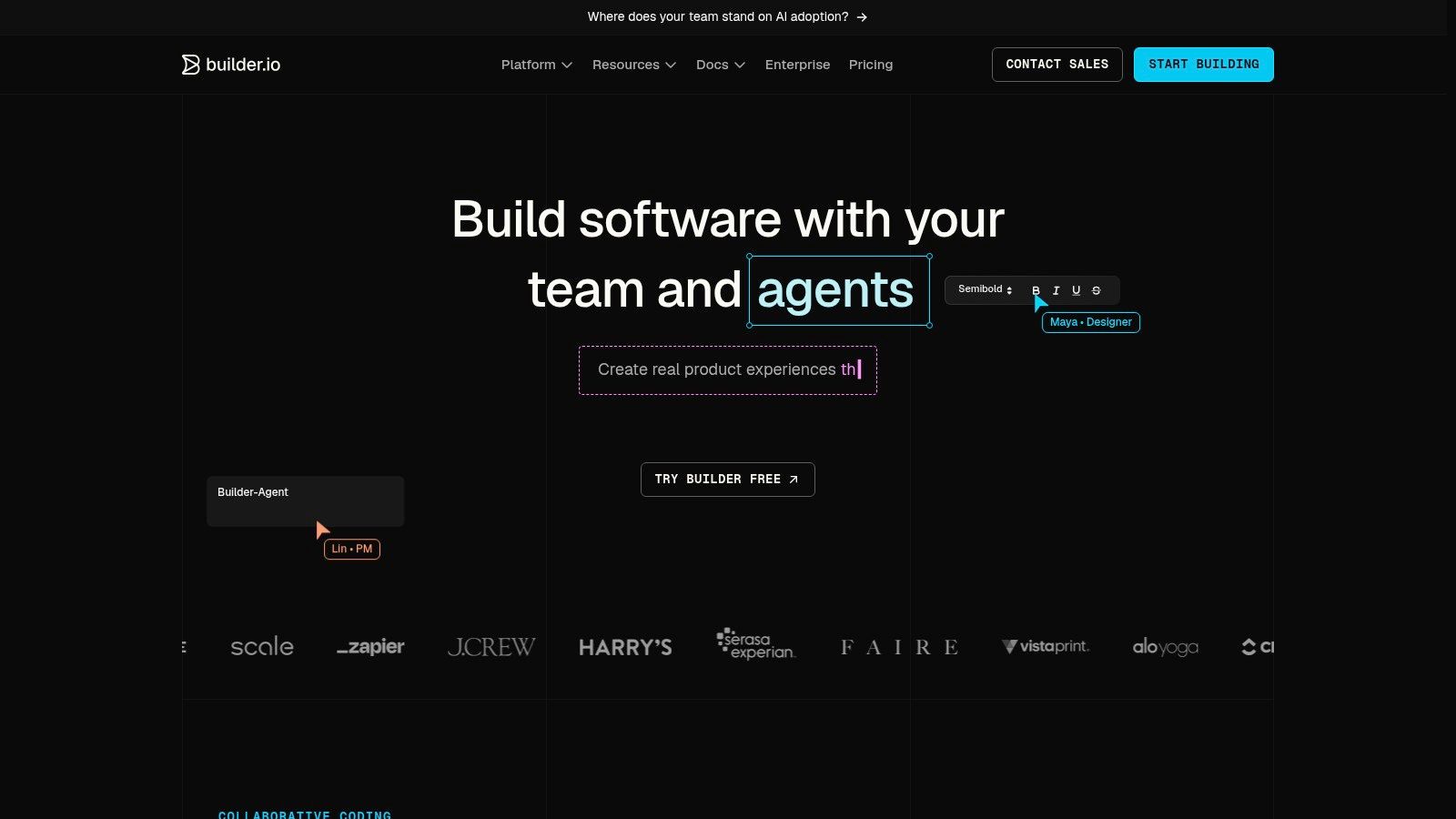
Task: Click the 'Build software with your' headline
Action: pyautogui.click(x=728, y=219)
